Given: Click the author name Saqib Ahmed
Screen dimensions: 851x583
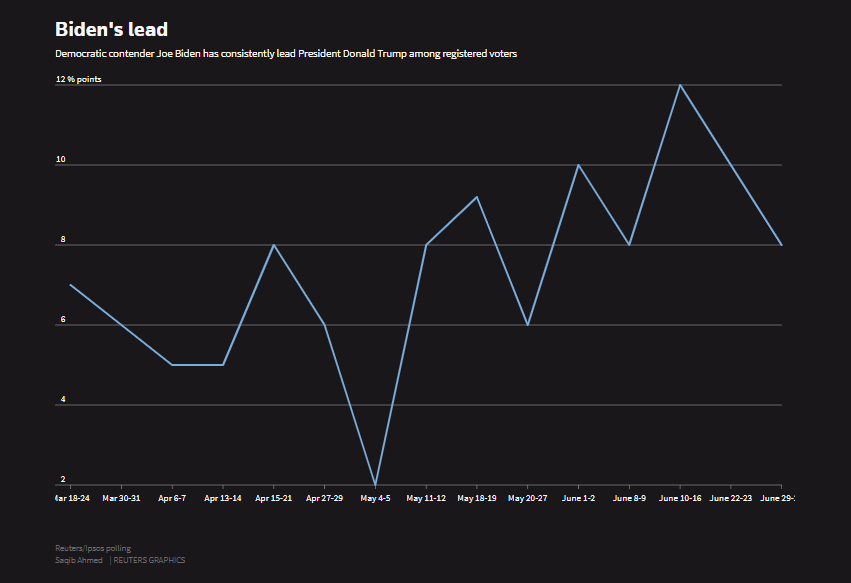Looking at the screenshot, I should click(79, 560).
